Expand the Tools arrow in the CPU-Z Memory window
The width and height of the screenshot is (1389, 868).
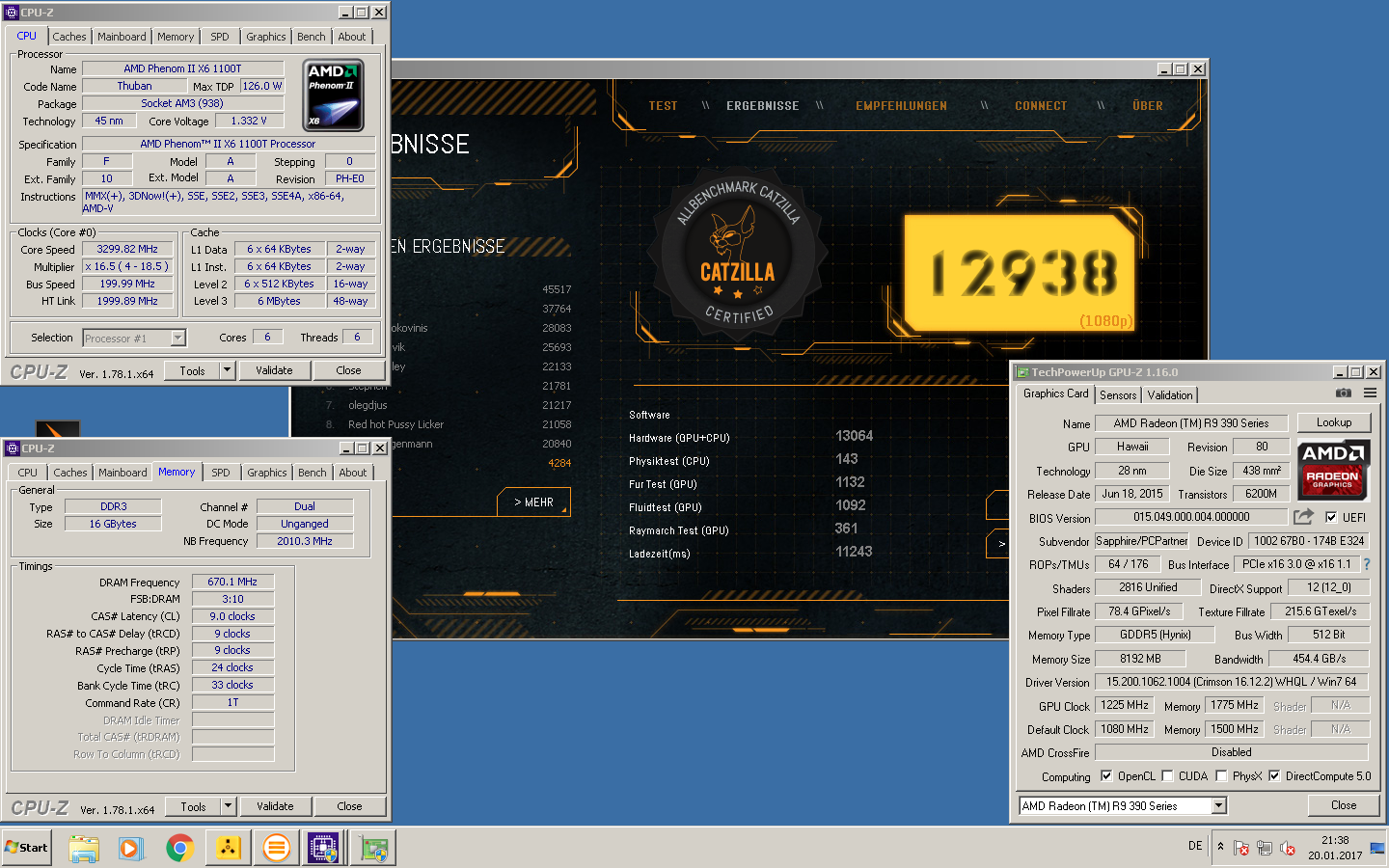coord(228,806)
